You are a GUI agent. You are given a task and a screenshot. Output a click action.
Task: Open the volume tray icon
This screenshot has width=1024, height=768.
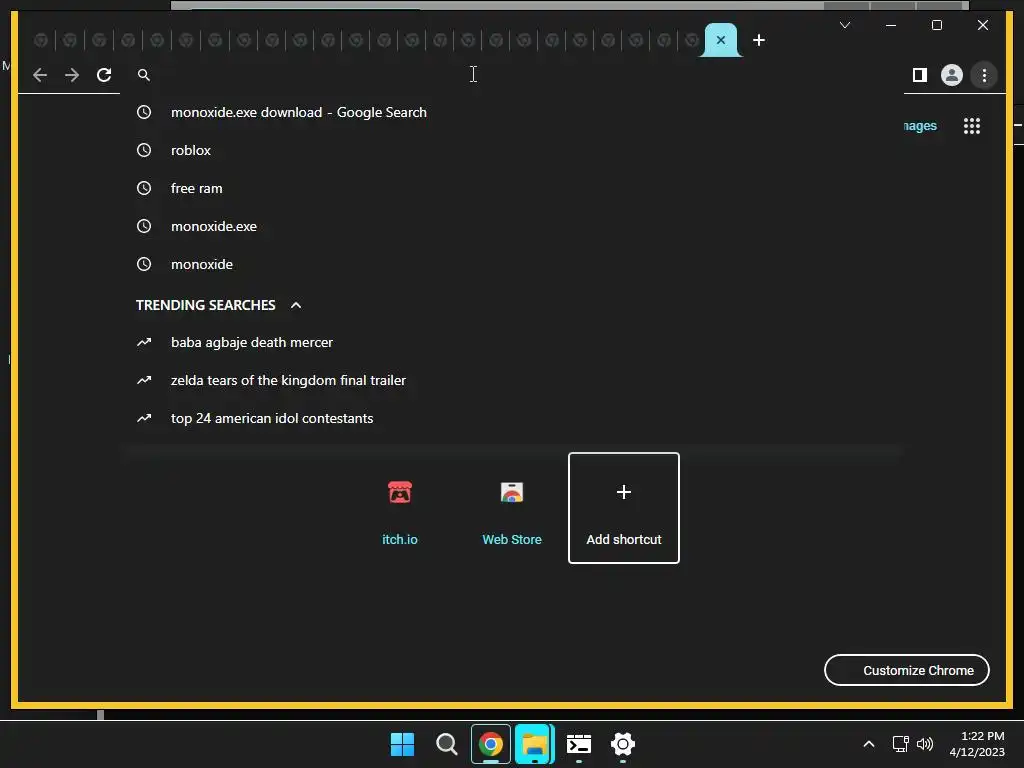[x=925, y=744]
